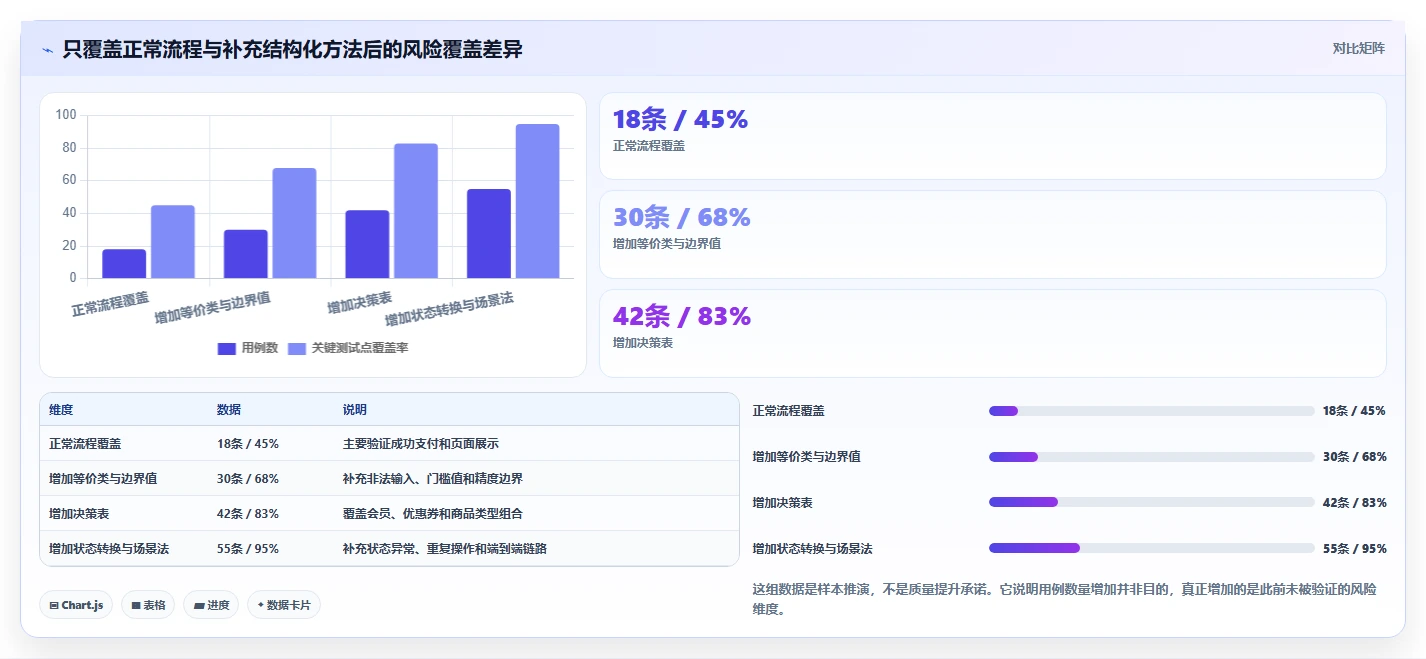This screenshot has width=1426, height=659.
Task: Click the 表格 chip
Action: point(148,605)
